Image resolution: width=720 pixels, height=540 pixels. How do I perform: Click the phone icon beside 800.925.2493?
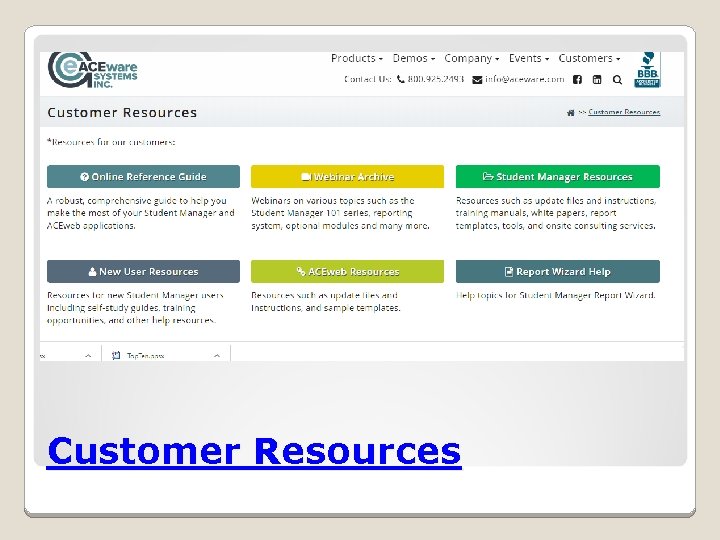pos(400,79)
